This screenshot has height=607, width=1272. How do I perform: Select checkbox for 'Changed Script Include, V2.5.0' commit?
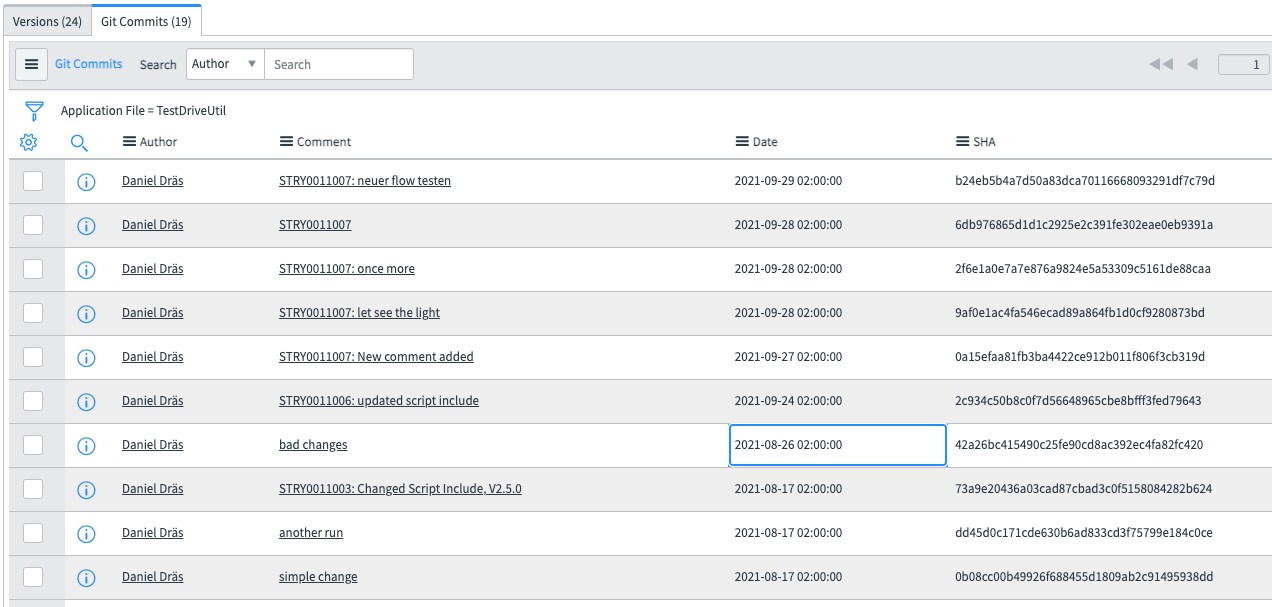pyautogui.click(x=33, y=489)
